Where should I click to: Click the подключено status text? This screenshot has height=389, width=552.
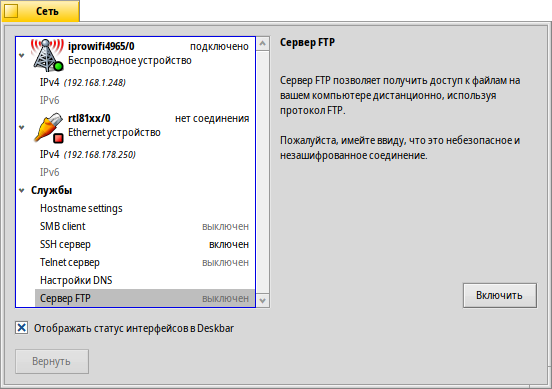(x=219, y=46)
